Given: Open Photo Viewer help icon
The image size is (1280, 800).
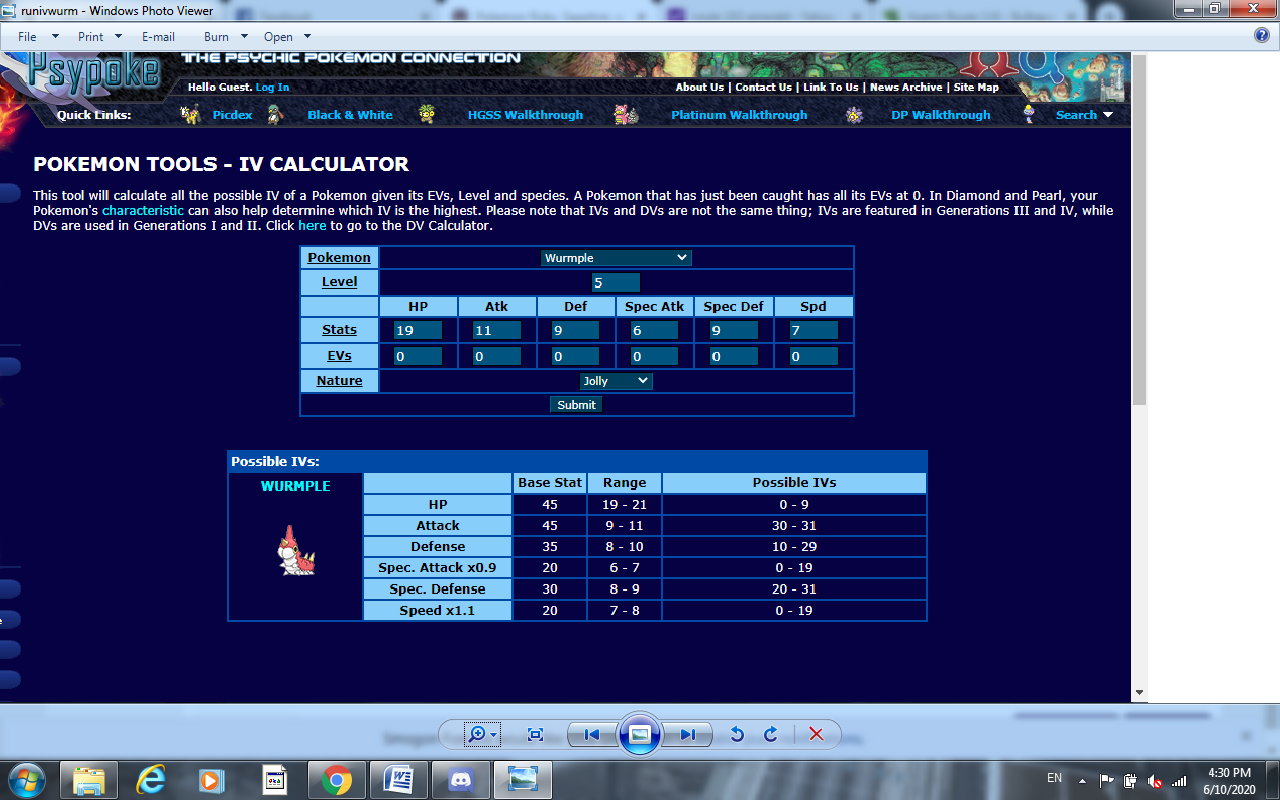Looking at the screenshot, I should [x=1262, y=35].
